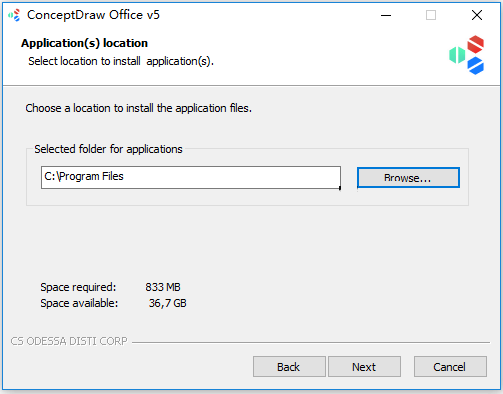
Task: Click the disabled maximize button
Action: tap(431, 15)
